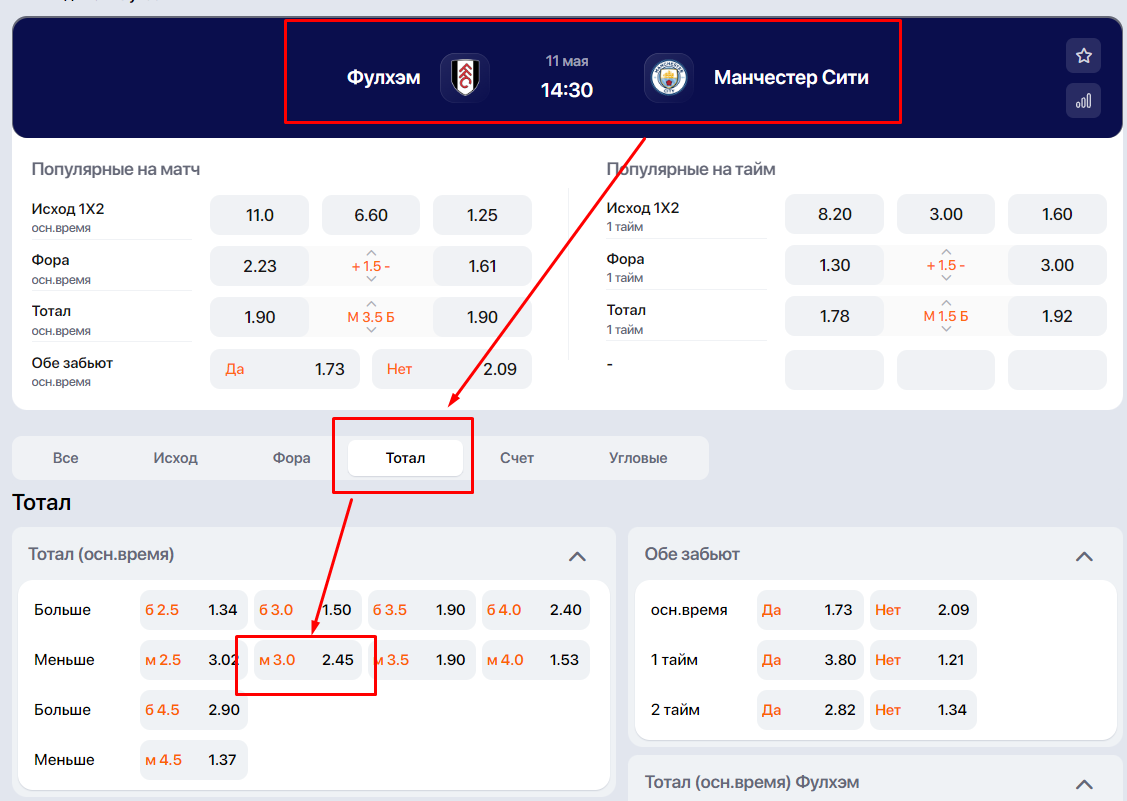Raise 1 тайм Тотал line with up arrow
This screenshot has width=1127, height=801.
coord(946,302)
